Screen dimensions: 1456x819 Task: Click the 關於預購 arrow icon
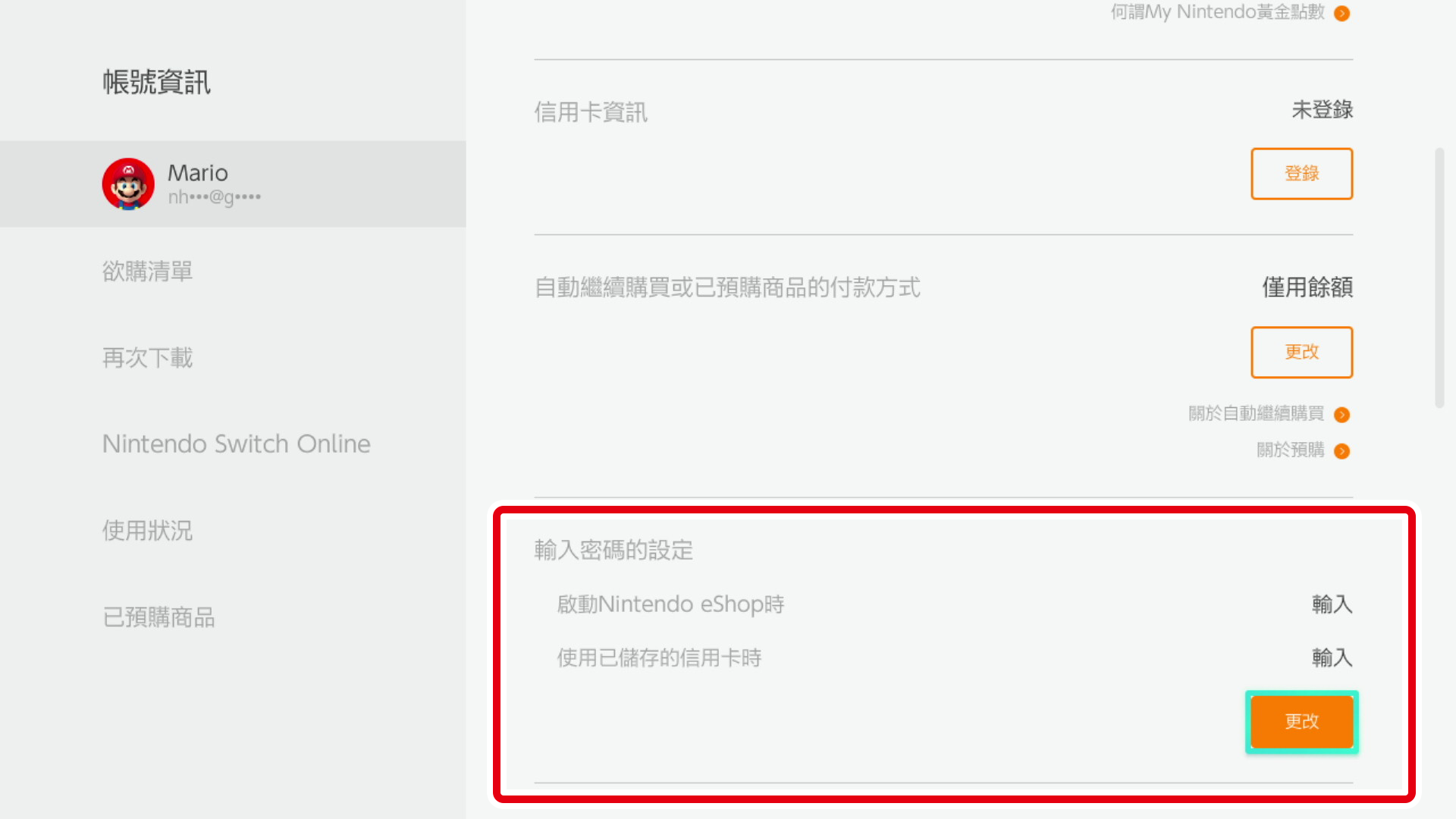1341,451
